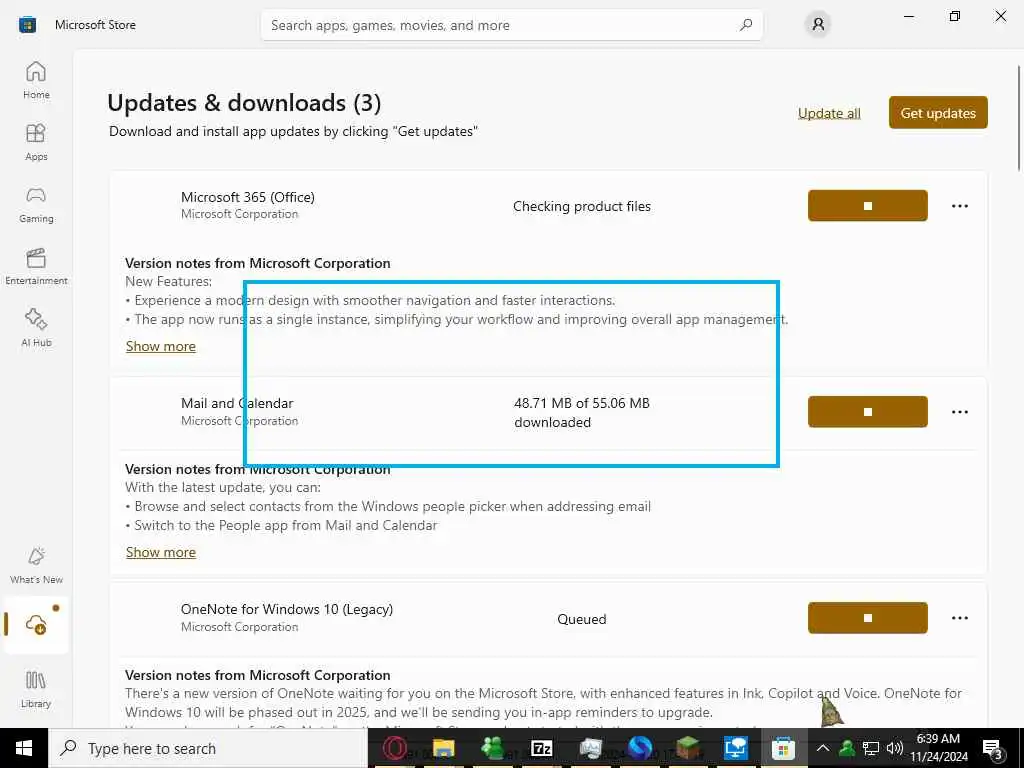Open the Gaming section
1024x768 pixels.
(36, 204)
